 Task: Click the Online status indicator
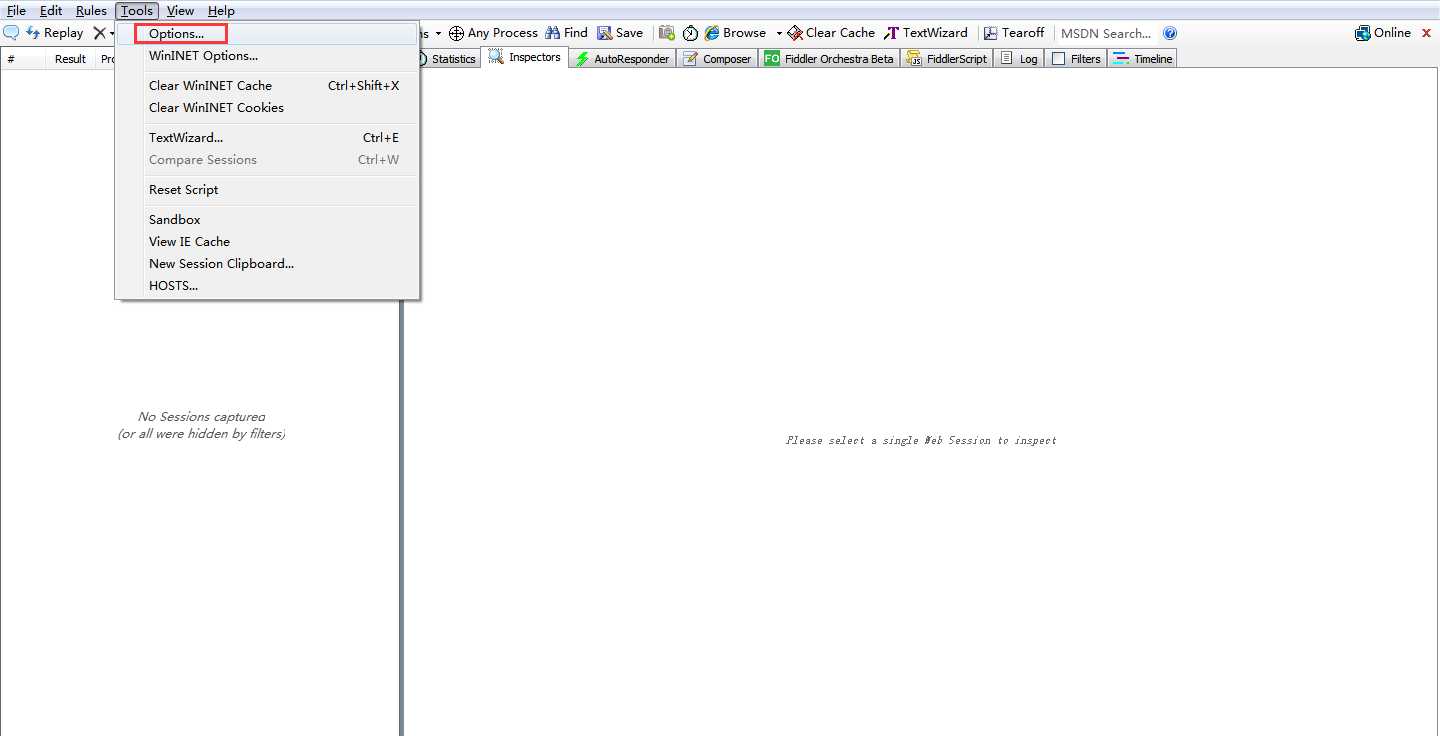click(1383, 33)
